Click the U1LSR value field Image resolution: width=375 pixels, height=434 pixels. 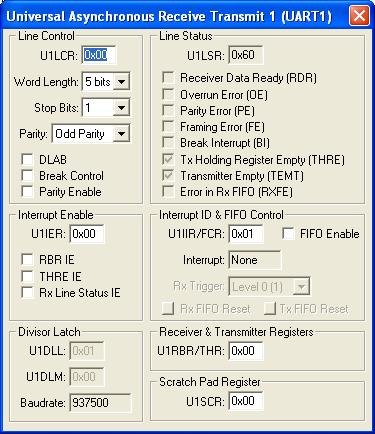pos(246,55)
